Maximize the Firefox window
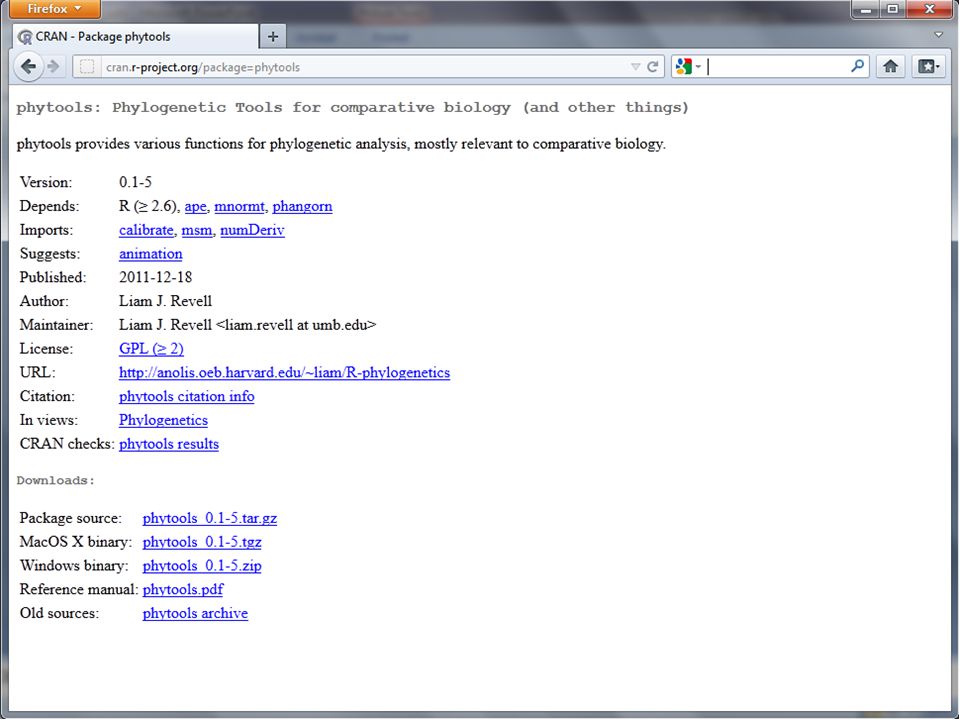This screenshot has height=720, width=960. pyautogui.click(x=893, y=9)
